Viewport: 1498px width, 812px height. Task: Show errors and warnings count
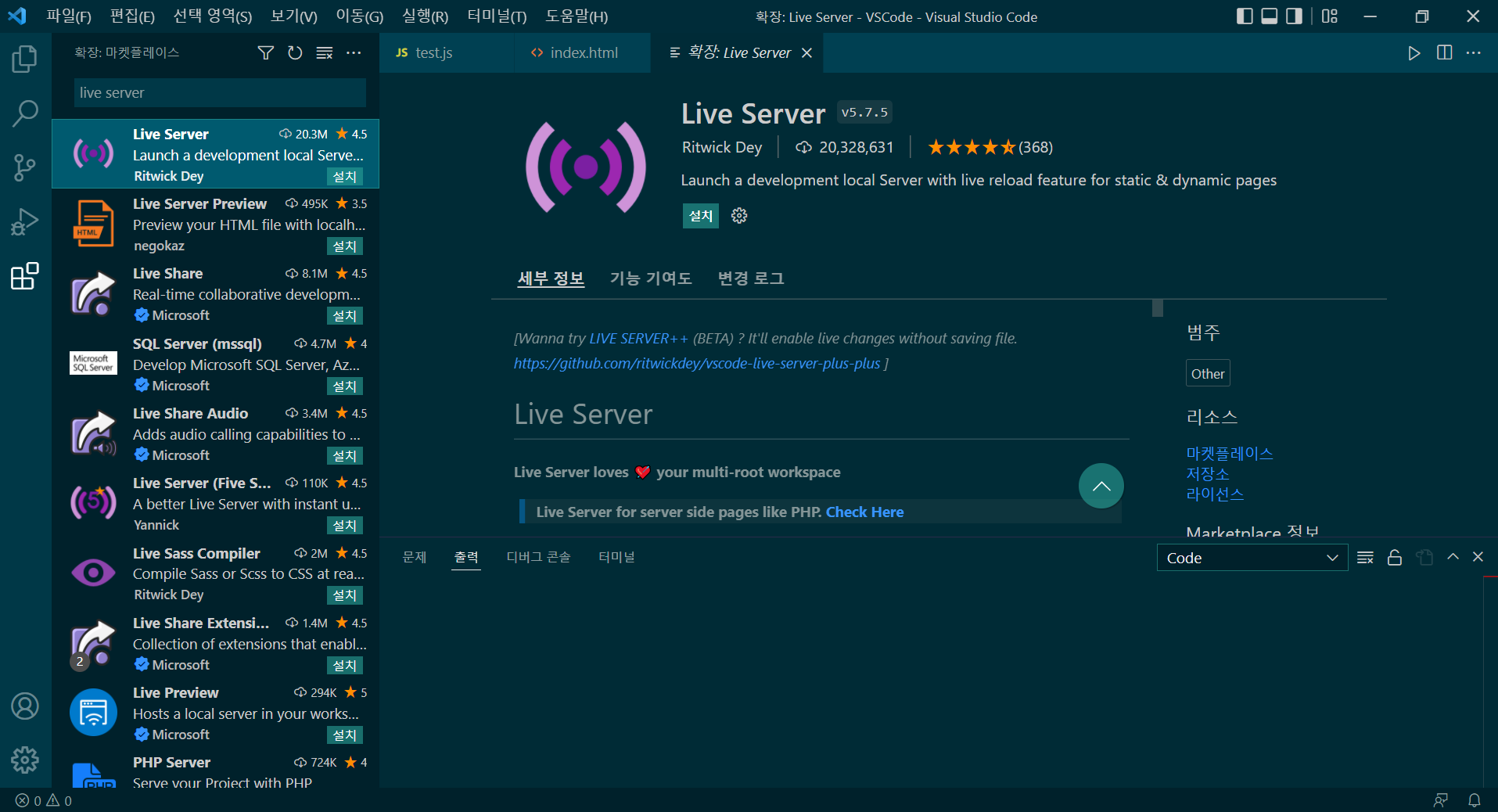click(x=44, y=800)
